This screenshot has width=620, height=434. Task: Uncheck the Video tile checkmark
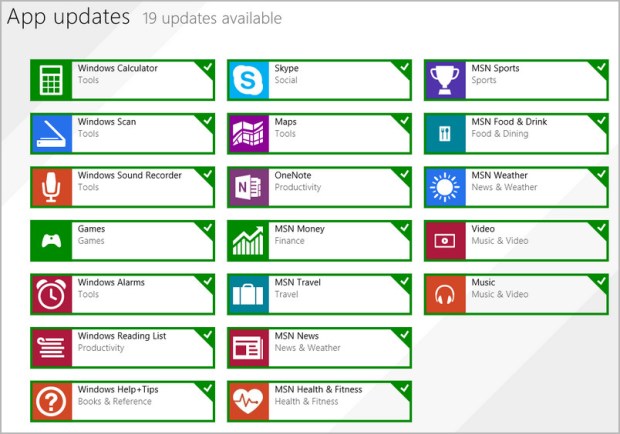[601, 227]
